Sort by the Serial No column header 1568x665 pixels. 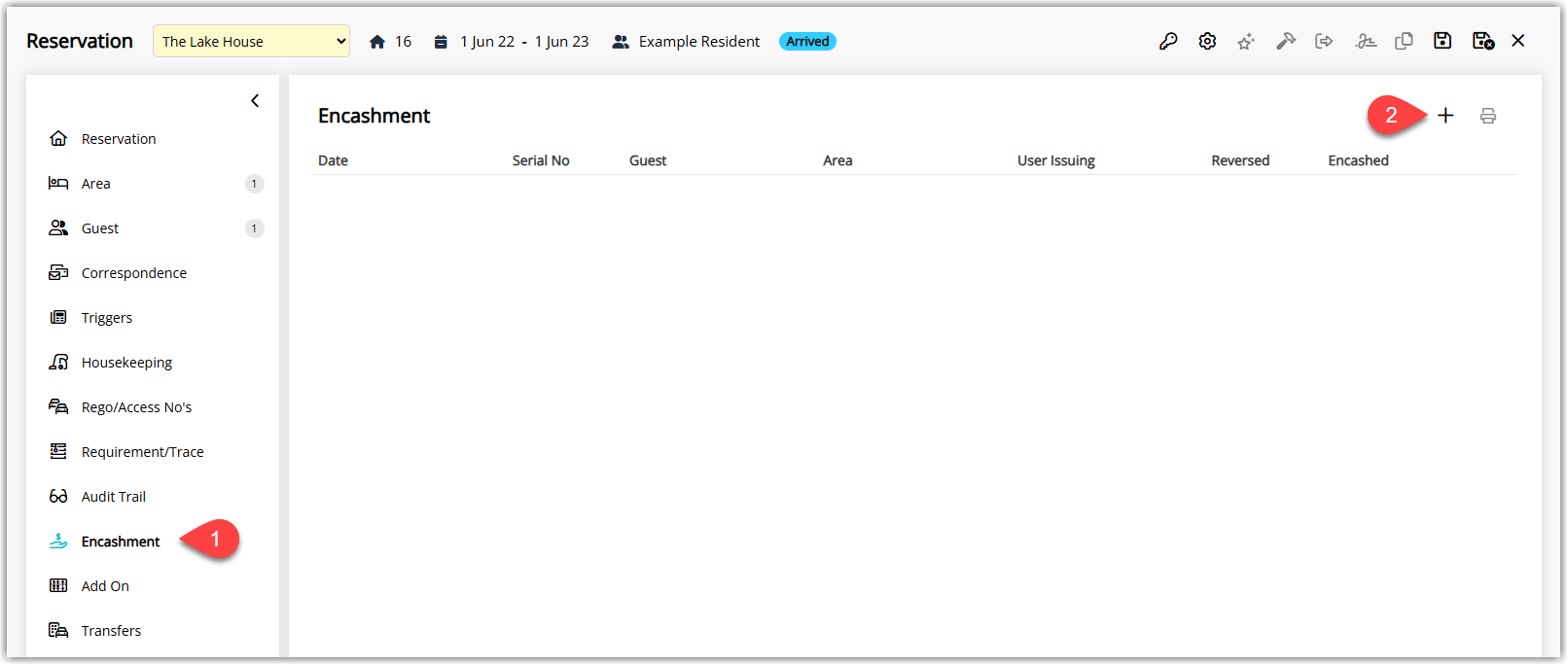click(x=541, y=160)
